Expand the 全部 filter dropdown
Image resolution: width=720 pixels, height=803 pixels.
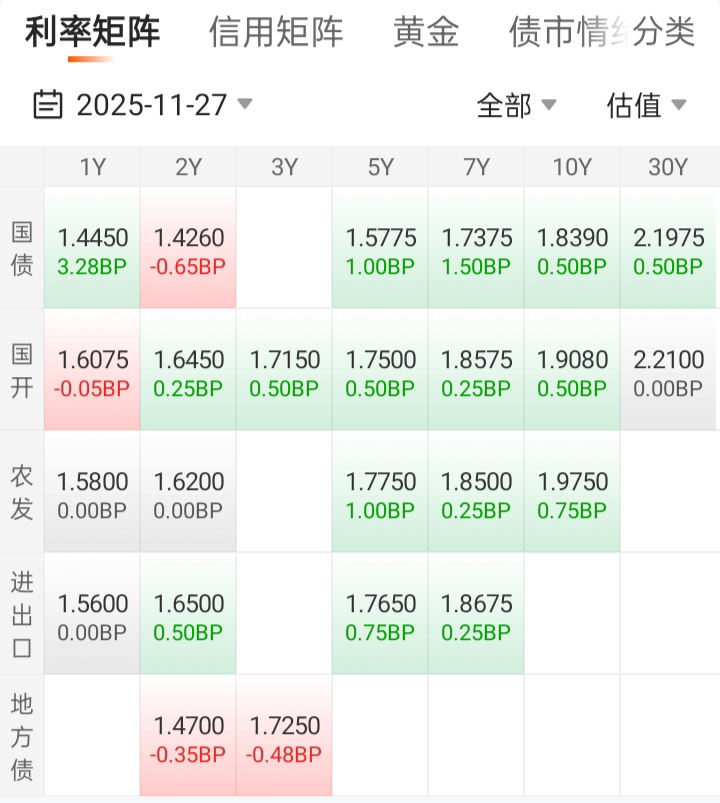(516, 104)
